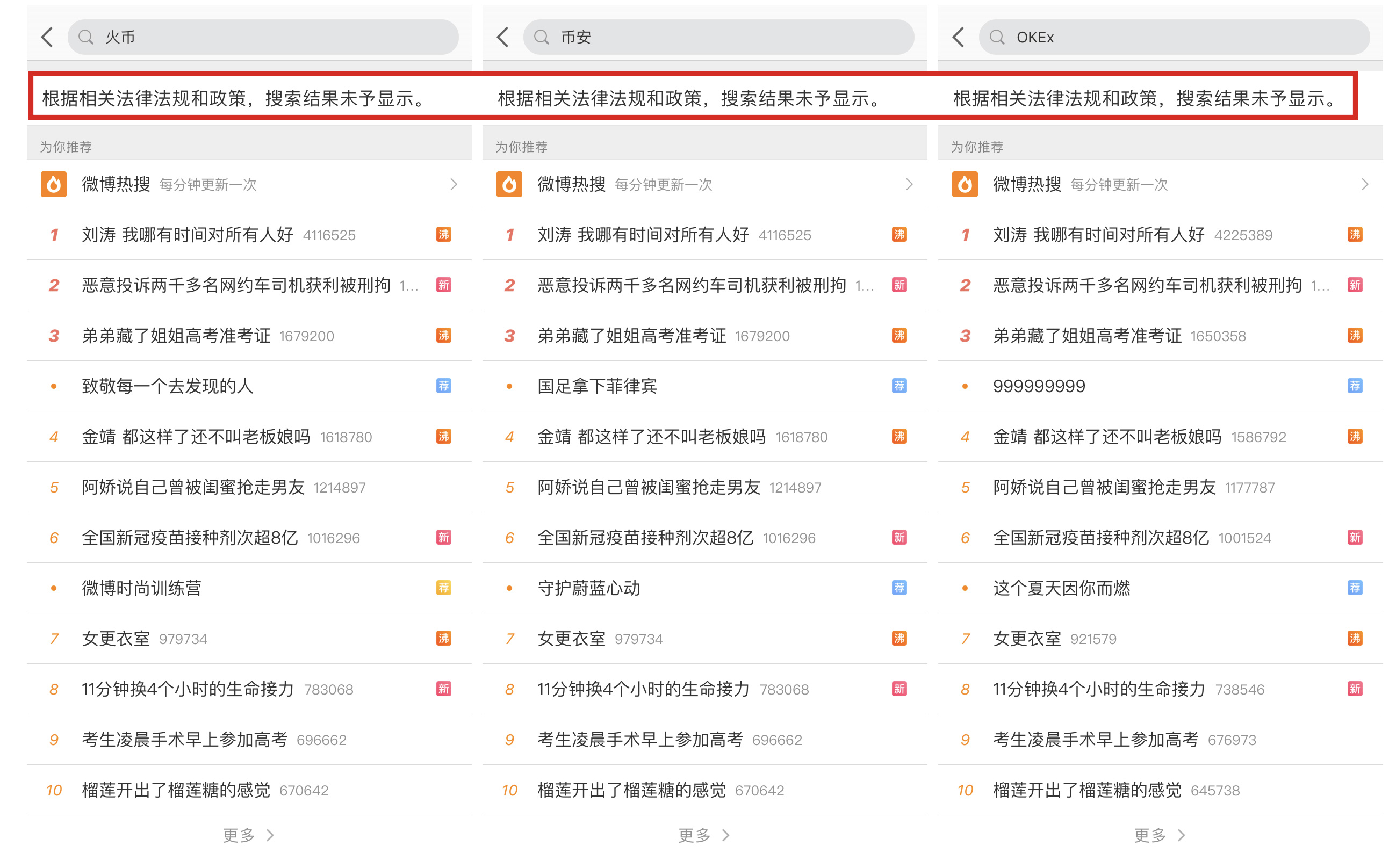
Task: Expand 微博热搜 chevron in the OKEx panel
Action: [x=1364, y=184]
